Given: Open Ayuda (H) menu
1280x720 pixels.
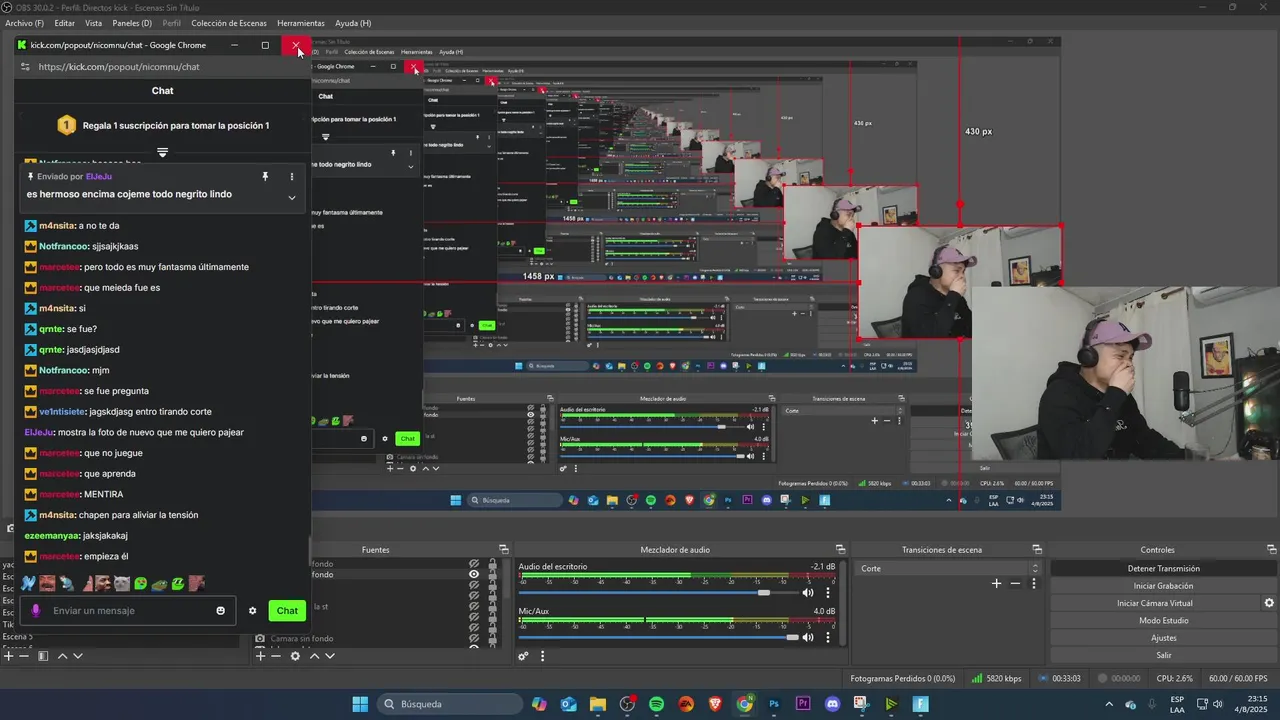Looking at the screenshot, I should click(x=353, y=23).
